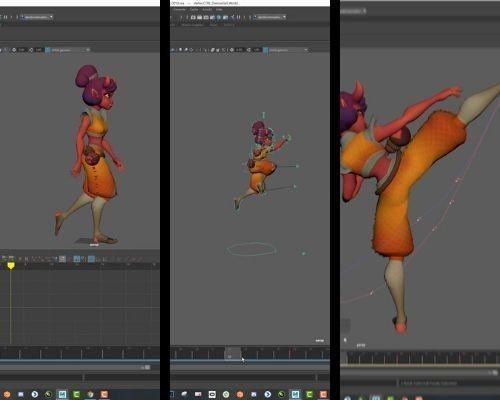
Task: Toggle color management icon above the walking character
Action: [48, 50]
